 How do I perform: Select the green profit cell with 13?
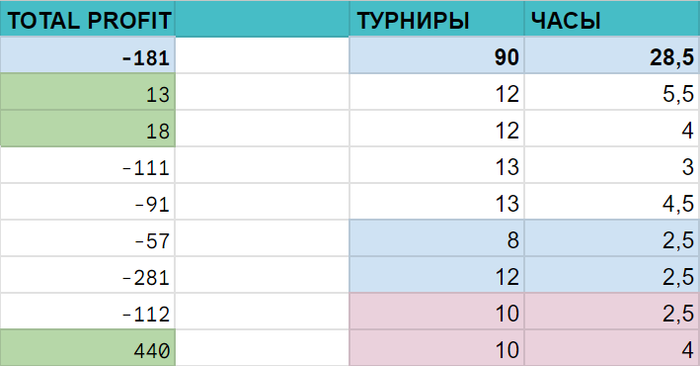88,92
